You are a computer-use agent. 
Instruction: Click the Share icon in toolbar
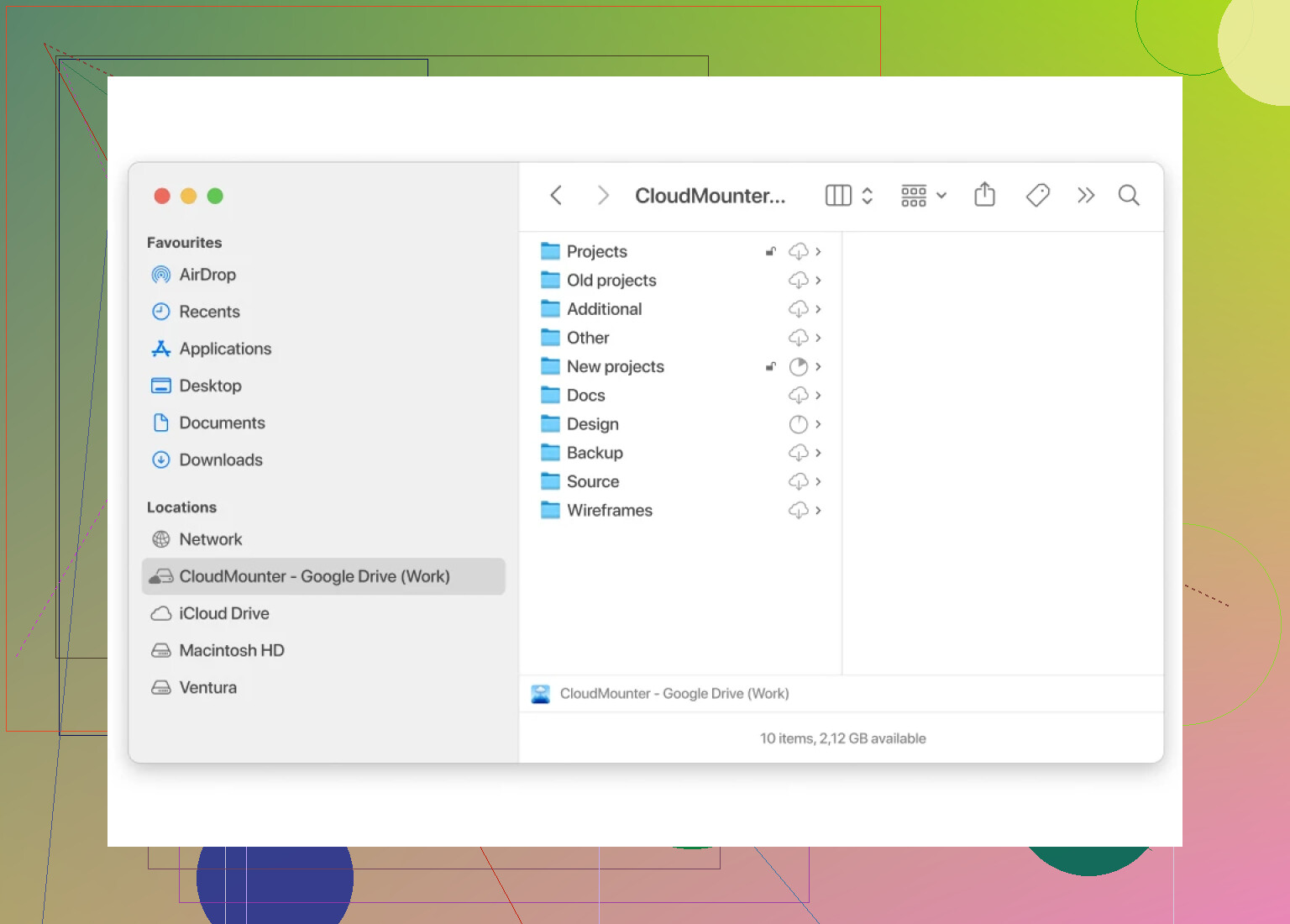click(x=984, y=195)
